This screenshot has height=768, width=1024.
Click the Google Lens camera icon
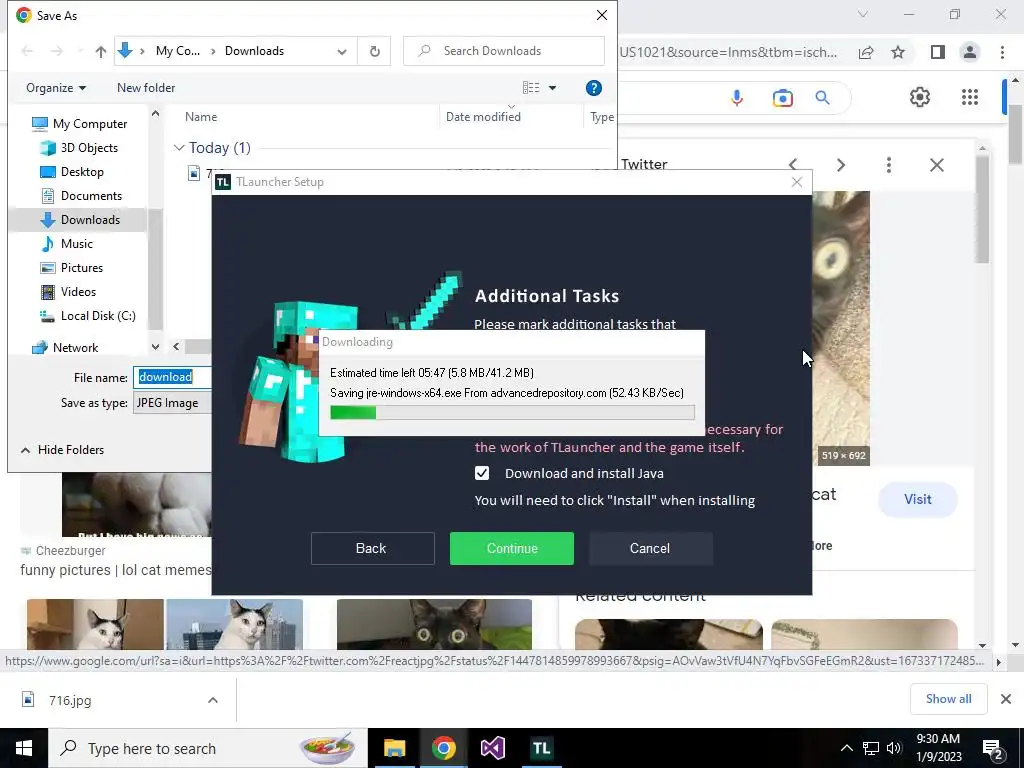782,98
